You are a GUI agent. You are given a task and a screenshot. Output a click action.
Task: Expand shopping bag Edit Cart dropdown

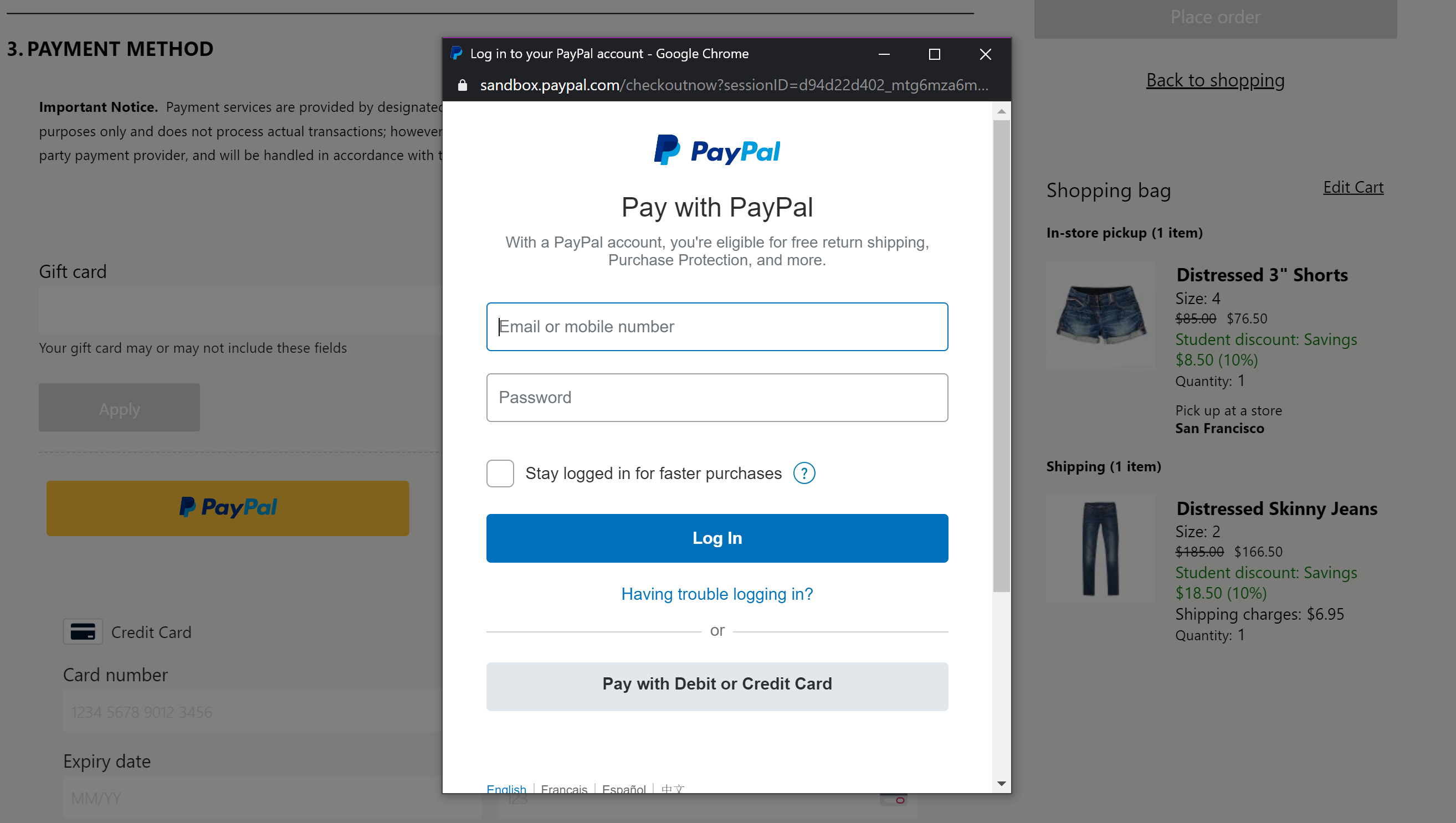1354,187
